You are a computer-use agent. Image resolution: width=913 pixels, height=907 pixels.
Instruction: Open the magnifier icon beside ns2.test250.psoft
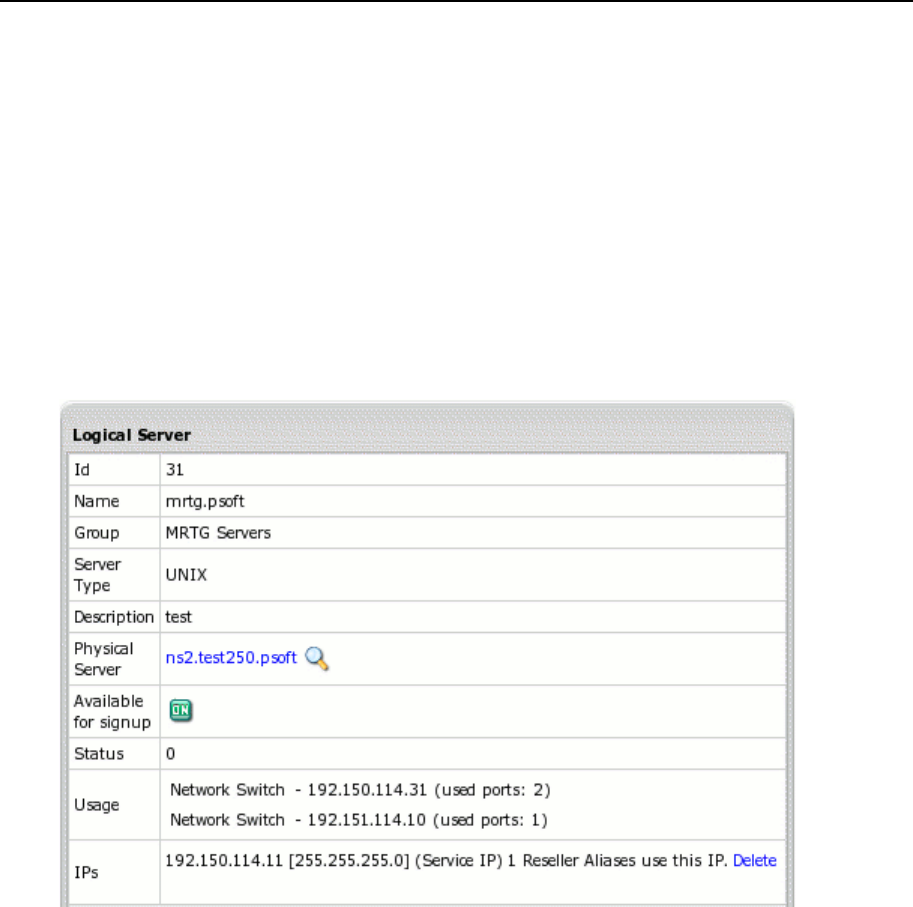pyautogui.click(x=317, y=658)
